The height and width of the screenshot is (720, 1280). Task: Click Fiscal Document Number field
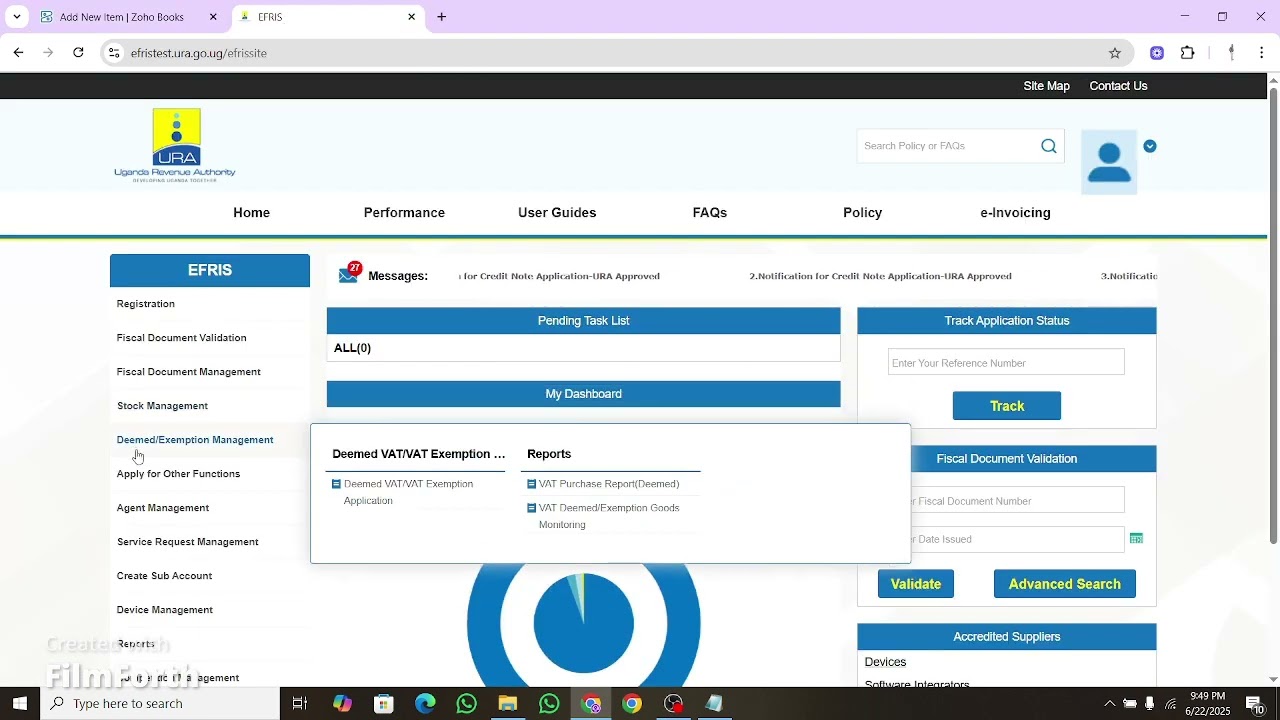coord(1018,501)
